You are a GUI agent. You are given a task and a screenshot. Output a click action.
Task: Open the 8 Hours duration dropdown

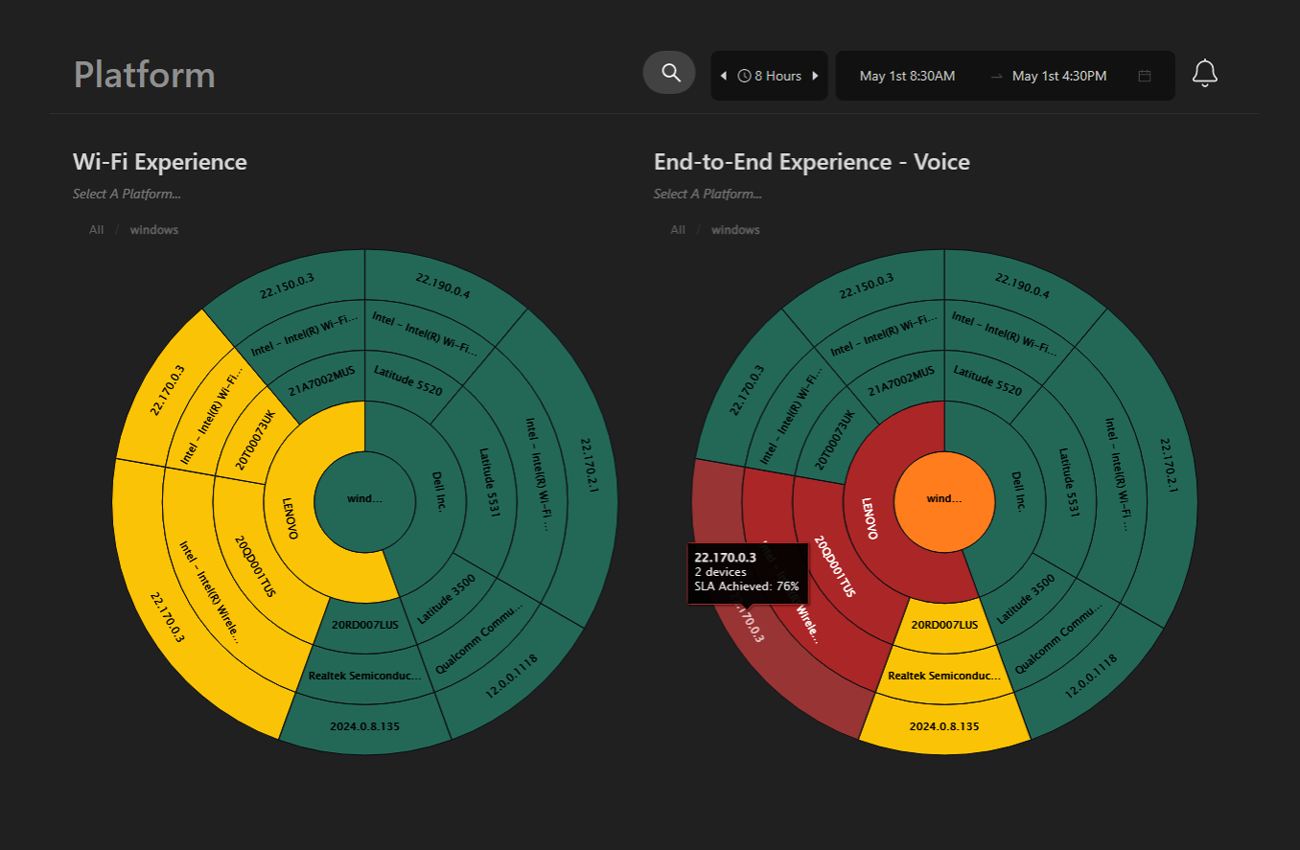770,76
